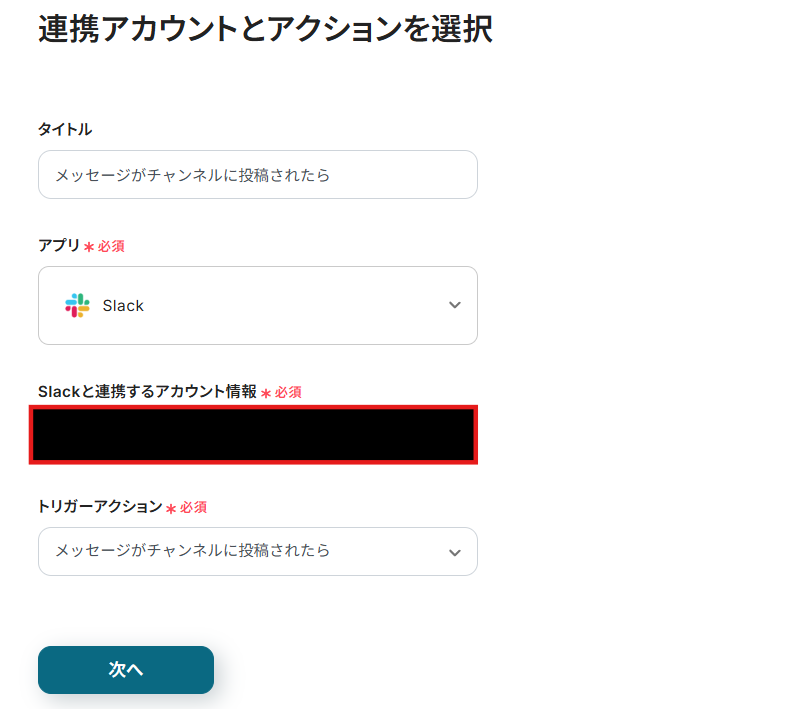Viewport: 805px width, 709px height.
Task: Focus the タイトル text input field
Action: pyautogui.click(x=257, y=175)
